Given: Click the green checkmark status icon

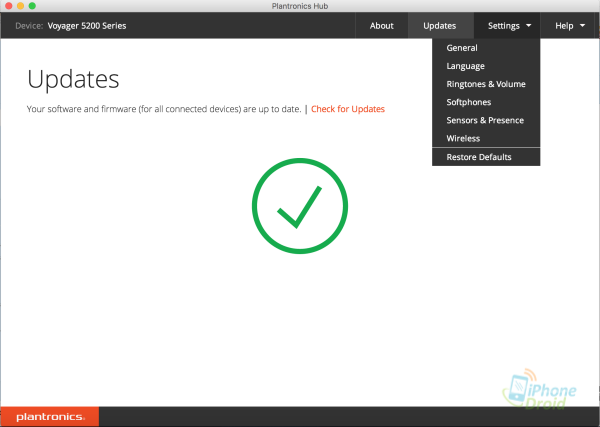Looking at the screenshot, I should point(300,206).
